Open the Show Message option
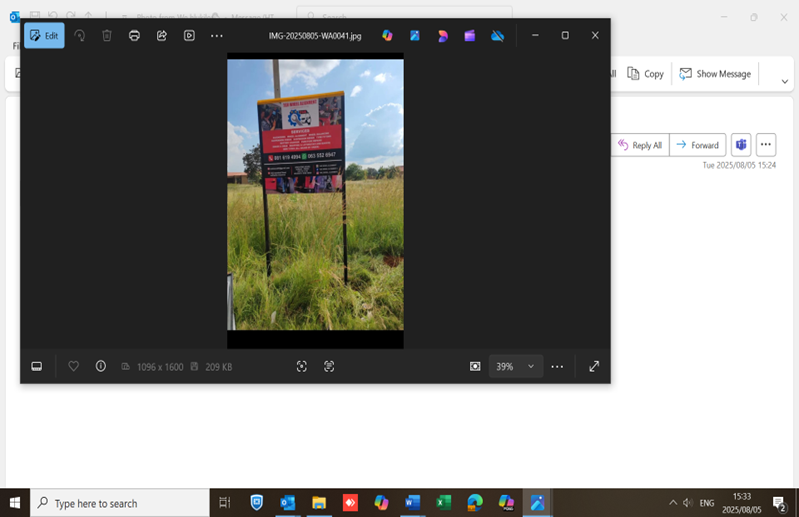The width and height of the screenshot is (799, 517). tap(715, 74)
